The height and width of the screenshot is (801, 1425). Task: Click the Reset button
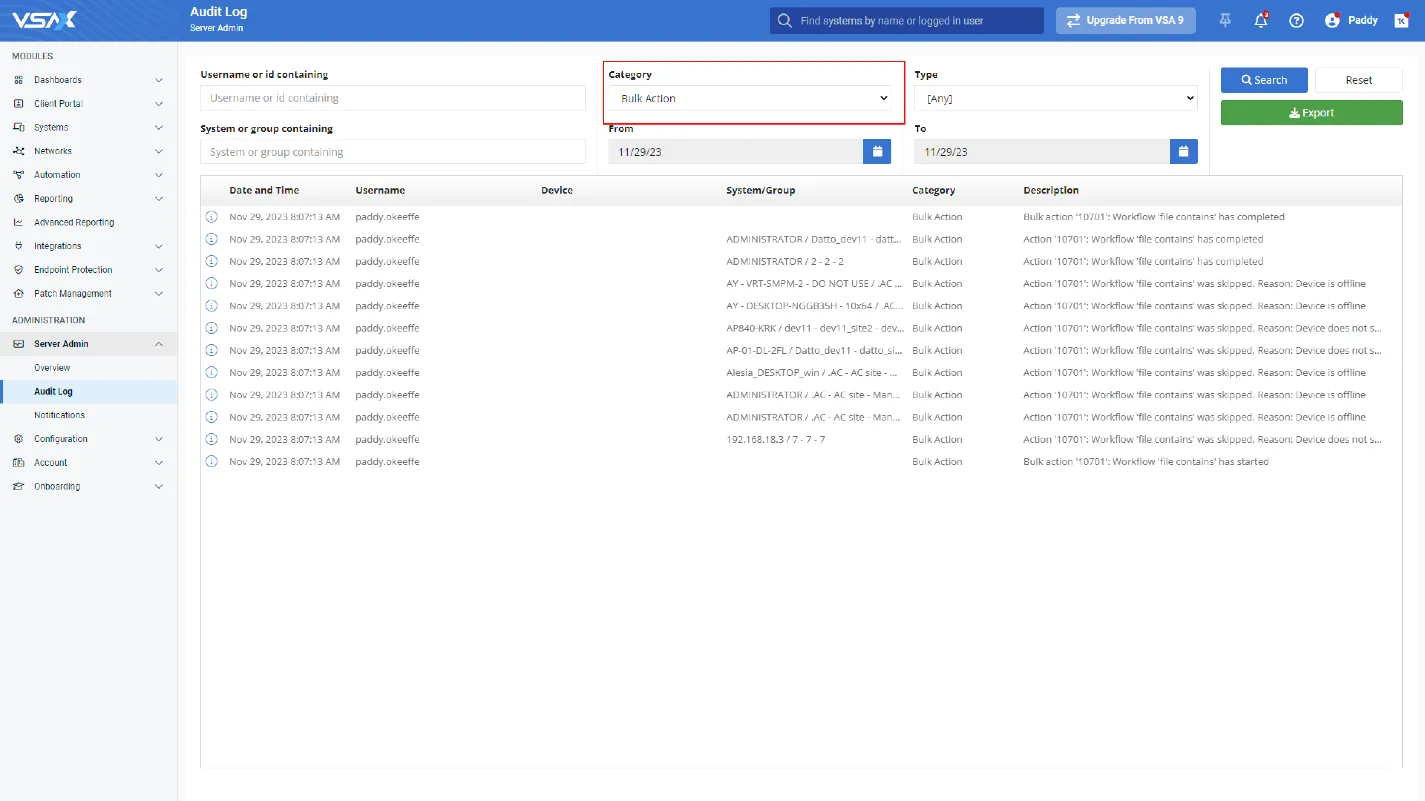(x=1358, y=80)
